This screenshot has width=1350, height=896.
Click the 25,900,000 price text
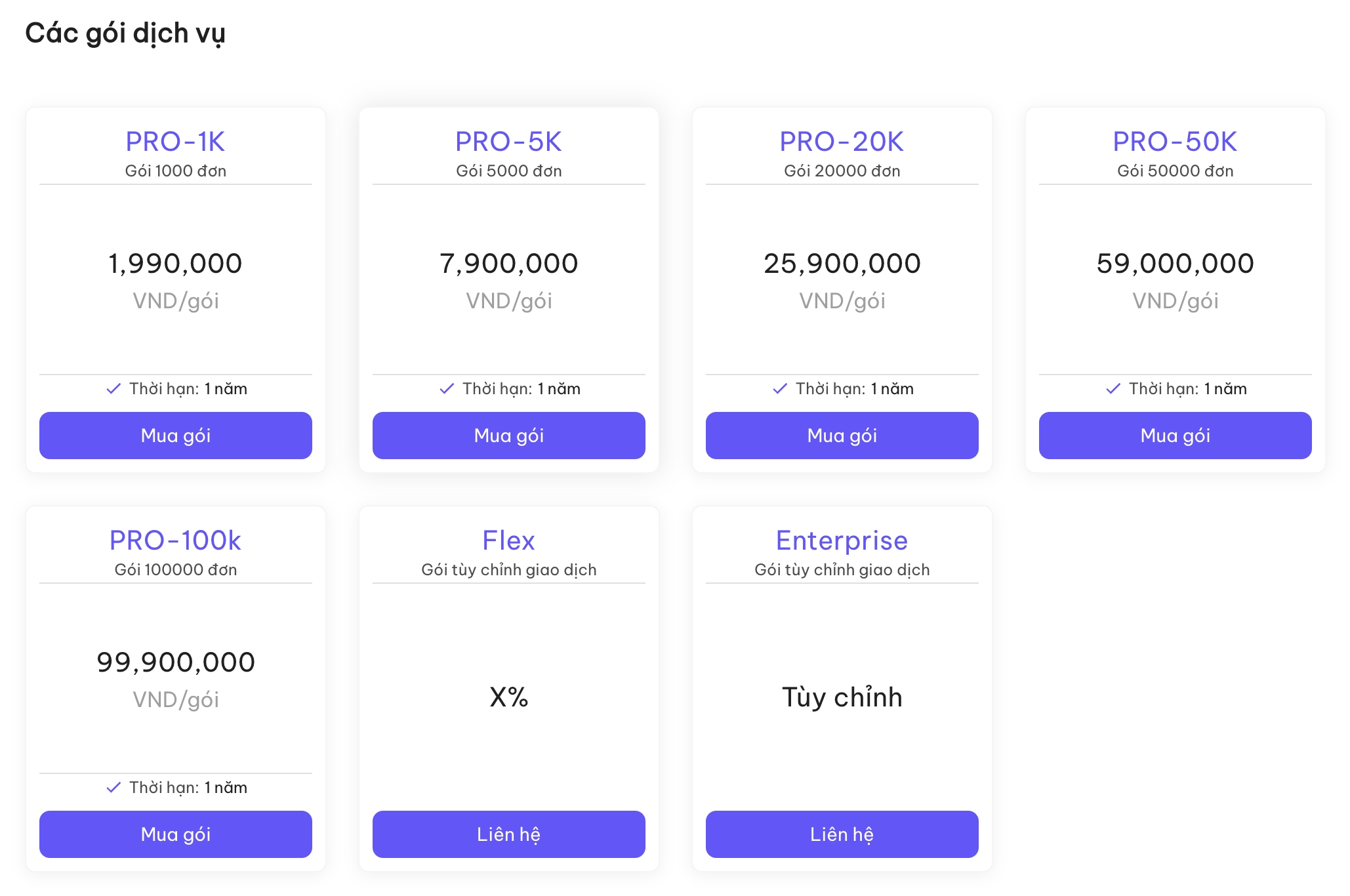(842, 264)
